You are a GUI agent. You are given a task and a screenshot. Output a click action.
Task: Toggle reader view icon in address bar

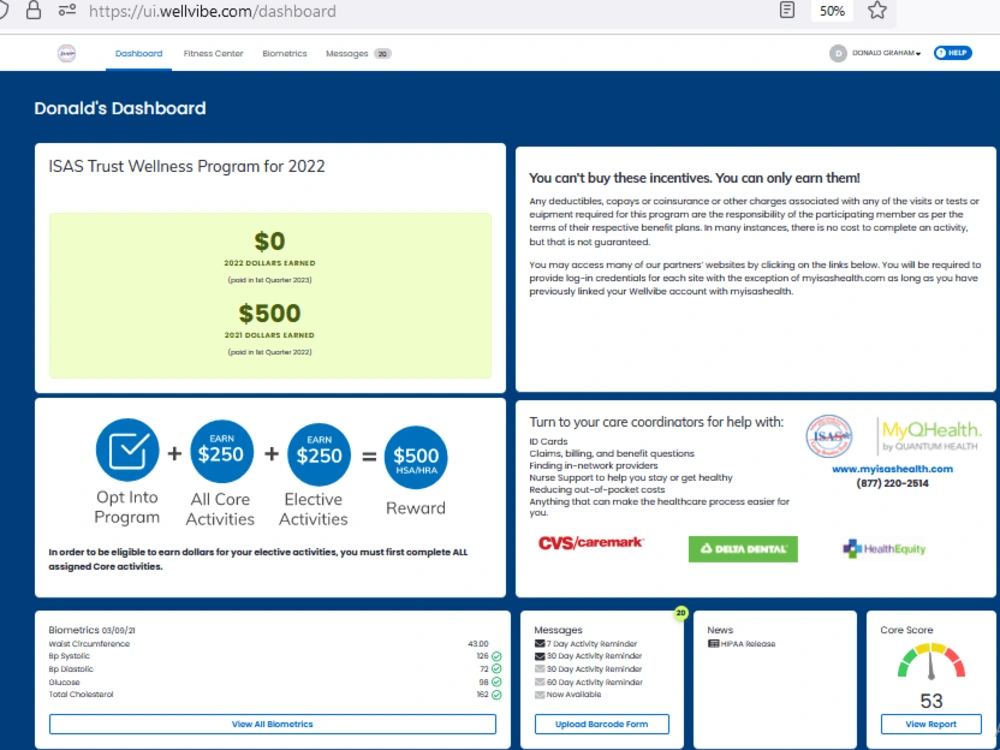[x=787, y=10]
